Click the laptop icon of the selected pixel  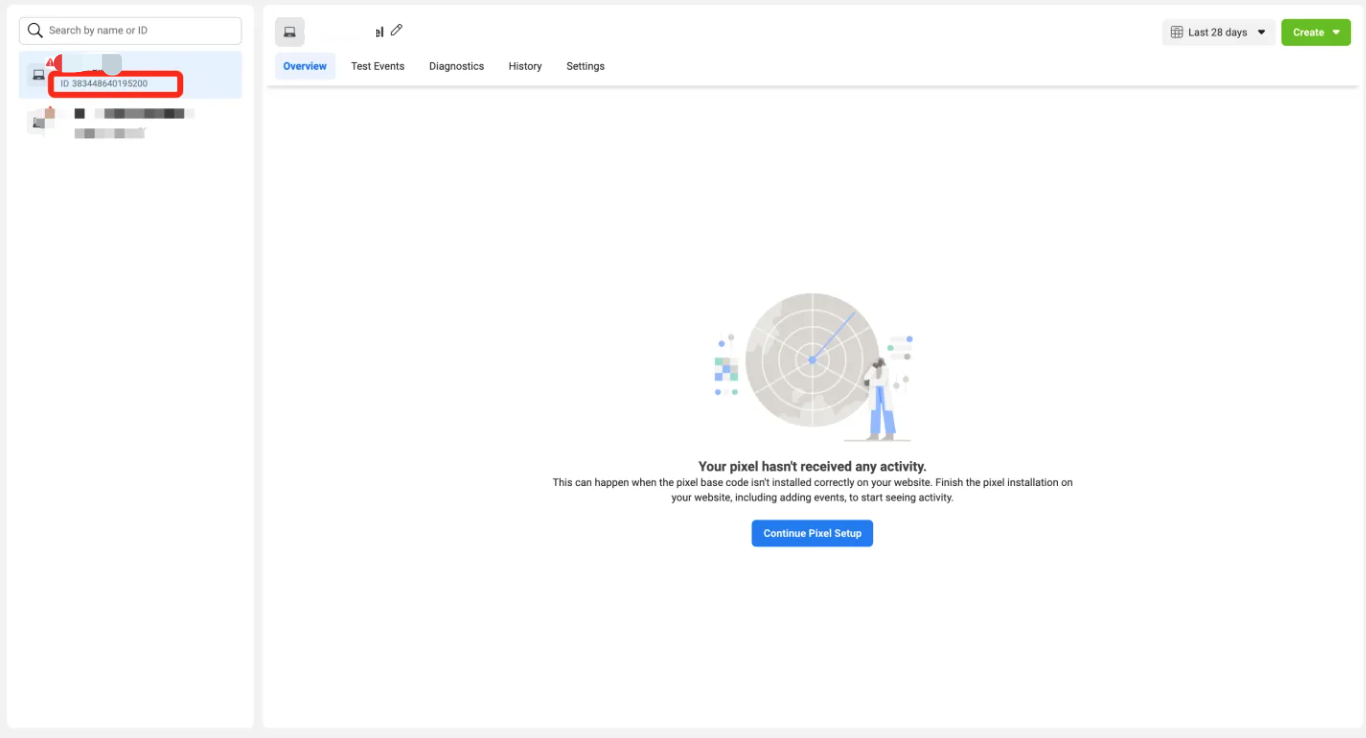coord(39,75)
